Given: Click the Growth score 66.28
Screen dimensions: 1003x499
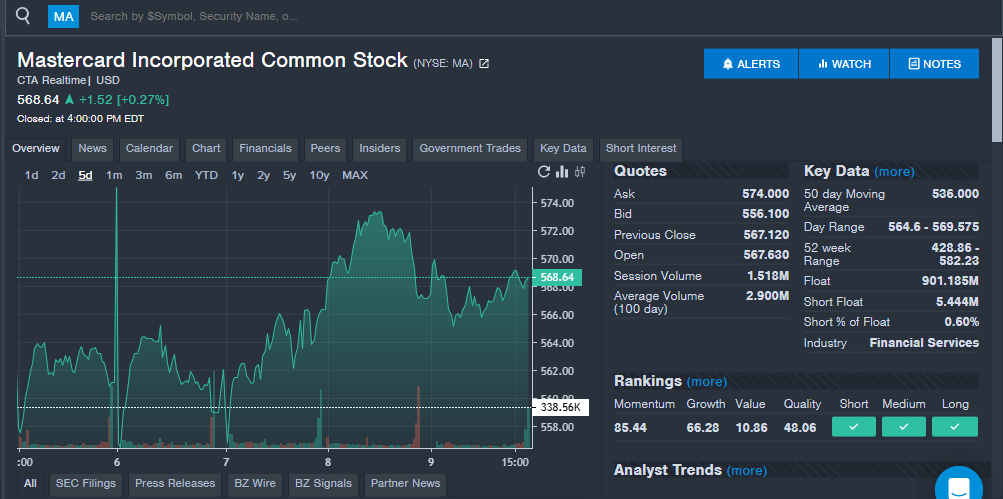Looking at the screenshot, I should [702, 427].
